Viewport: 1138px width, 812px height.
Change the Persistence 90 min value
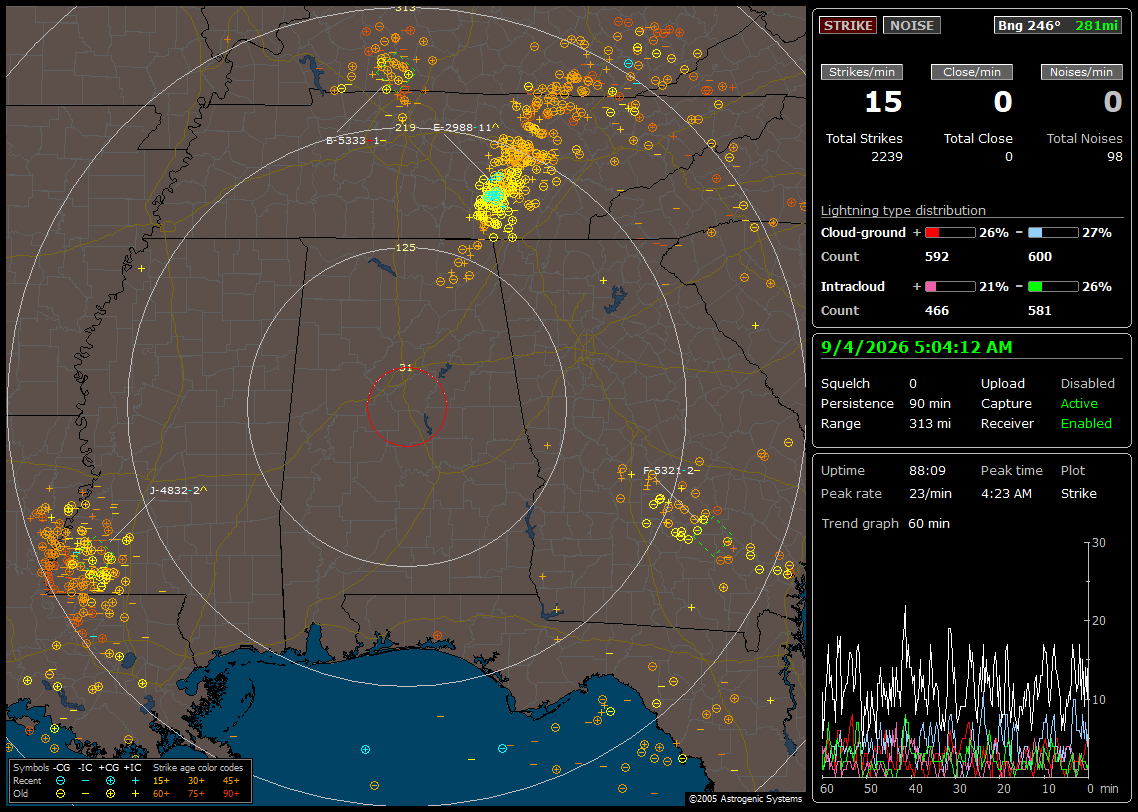[x=930, y=403]
